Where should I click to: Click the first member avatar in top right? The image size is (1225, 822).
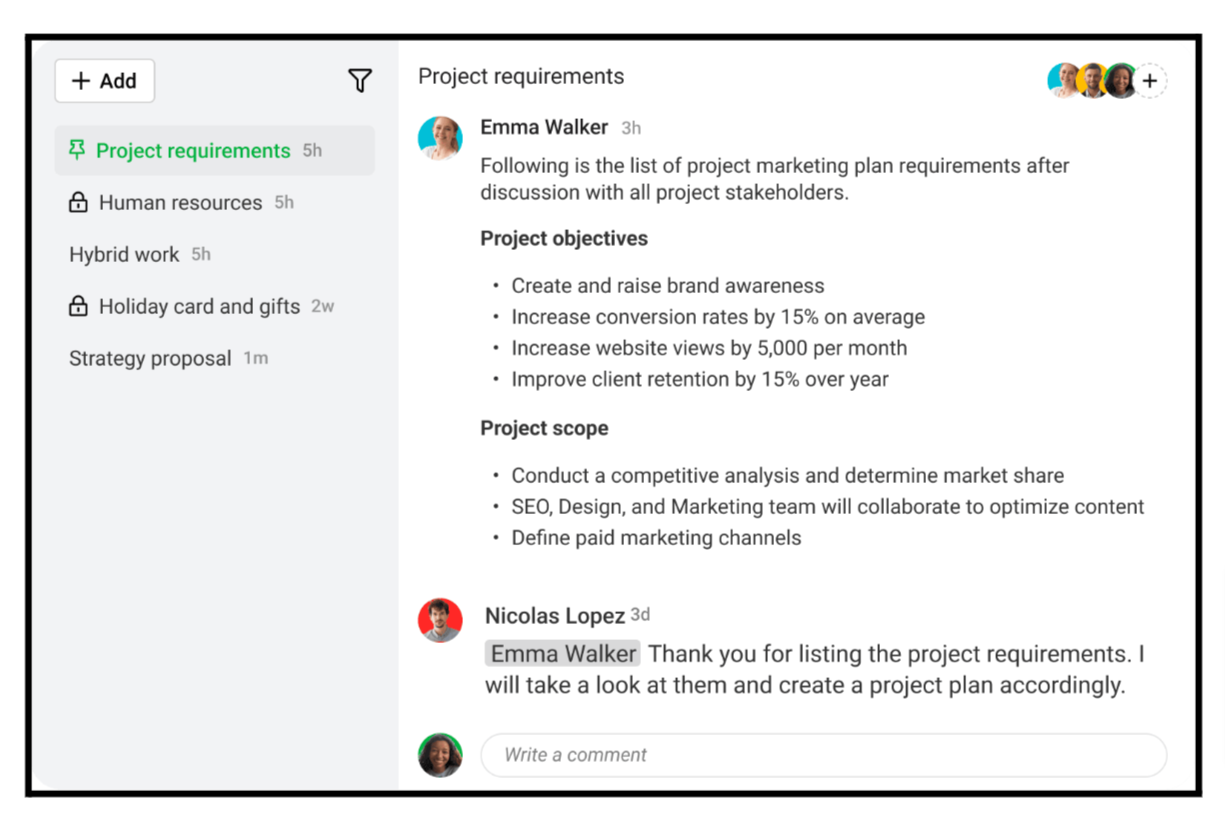(x=1063, y=81)
